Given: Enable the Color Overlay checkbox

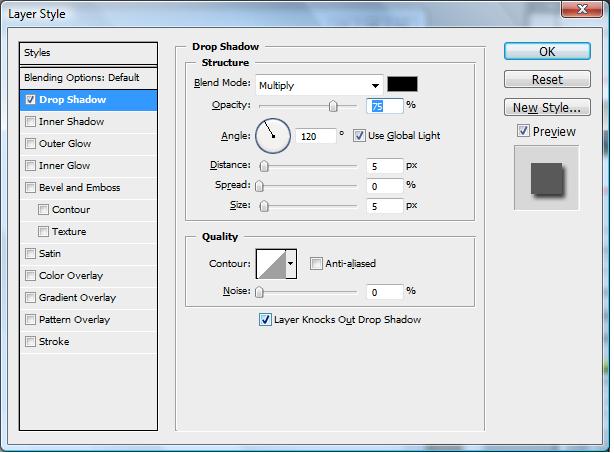Looking at the screenshot, I should [x=30, y=276].
